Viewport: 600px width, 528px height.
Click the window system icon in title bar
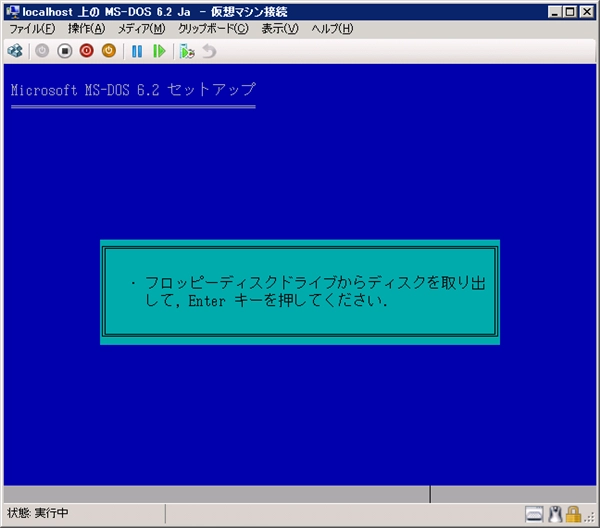pos(13,11)
